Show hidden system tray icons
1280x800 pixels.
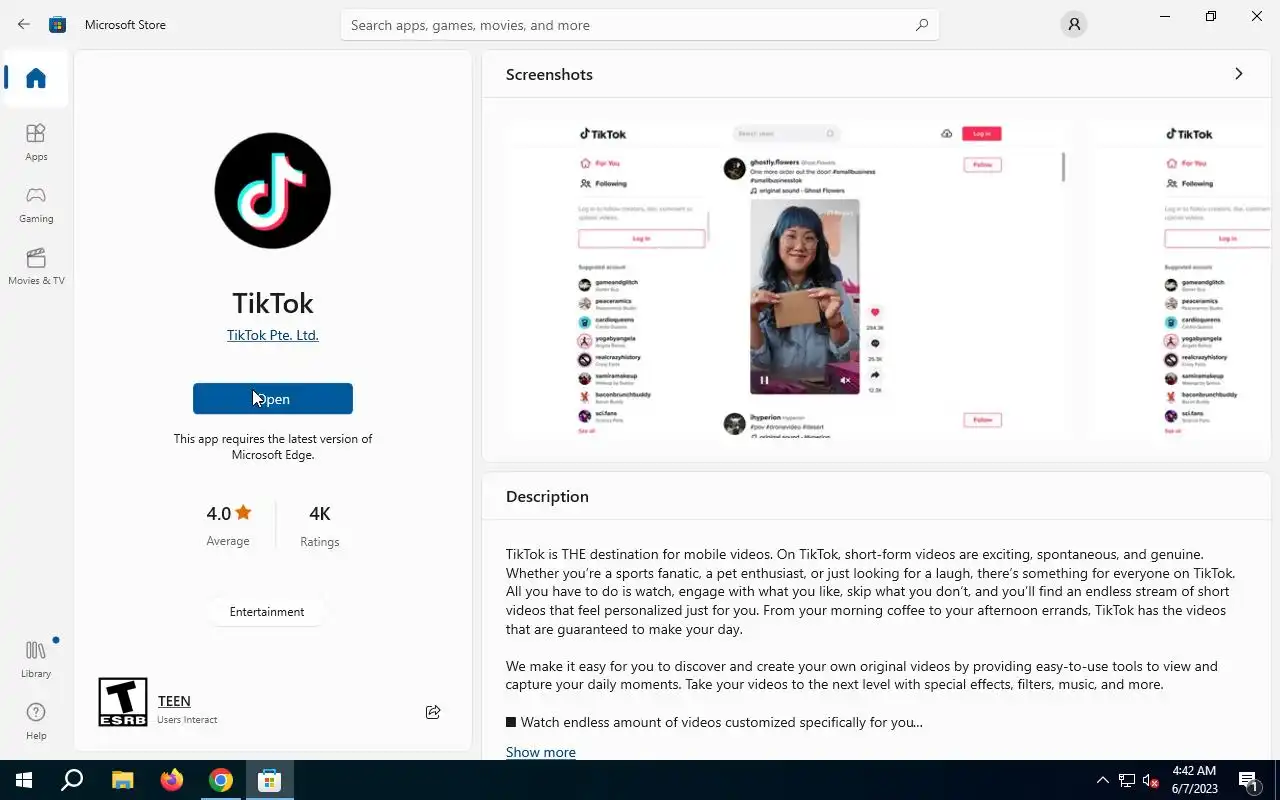click(x=1103, y=780)
